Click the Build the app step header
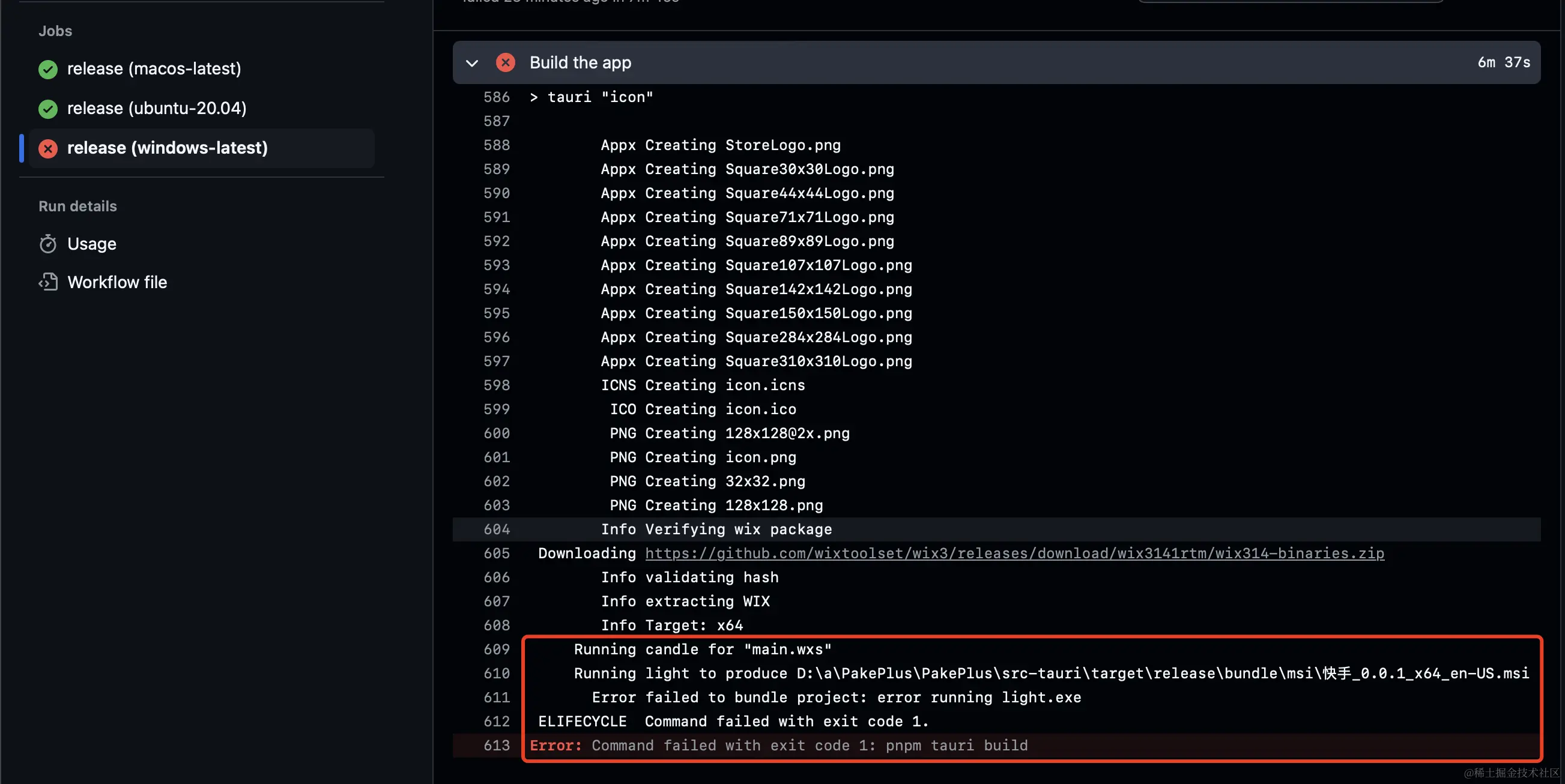1565x784 pixels. point(580,62)
